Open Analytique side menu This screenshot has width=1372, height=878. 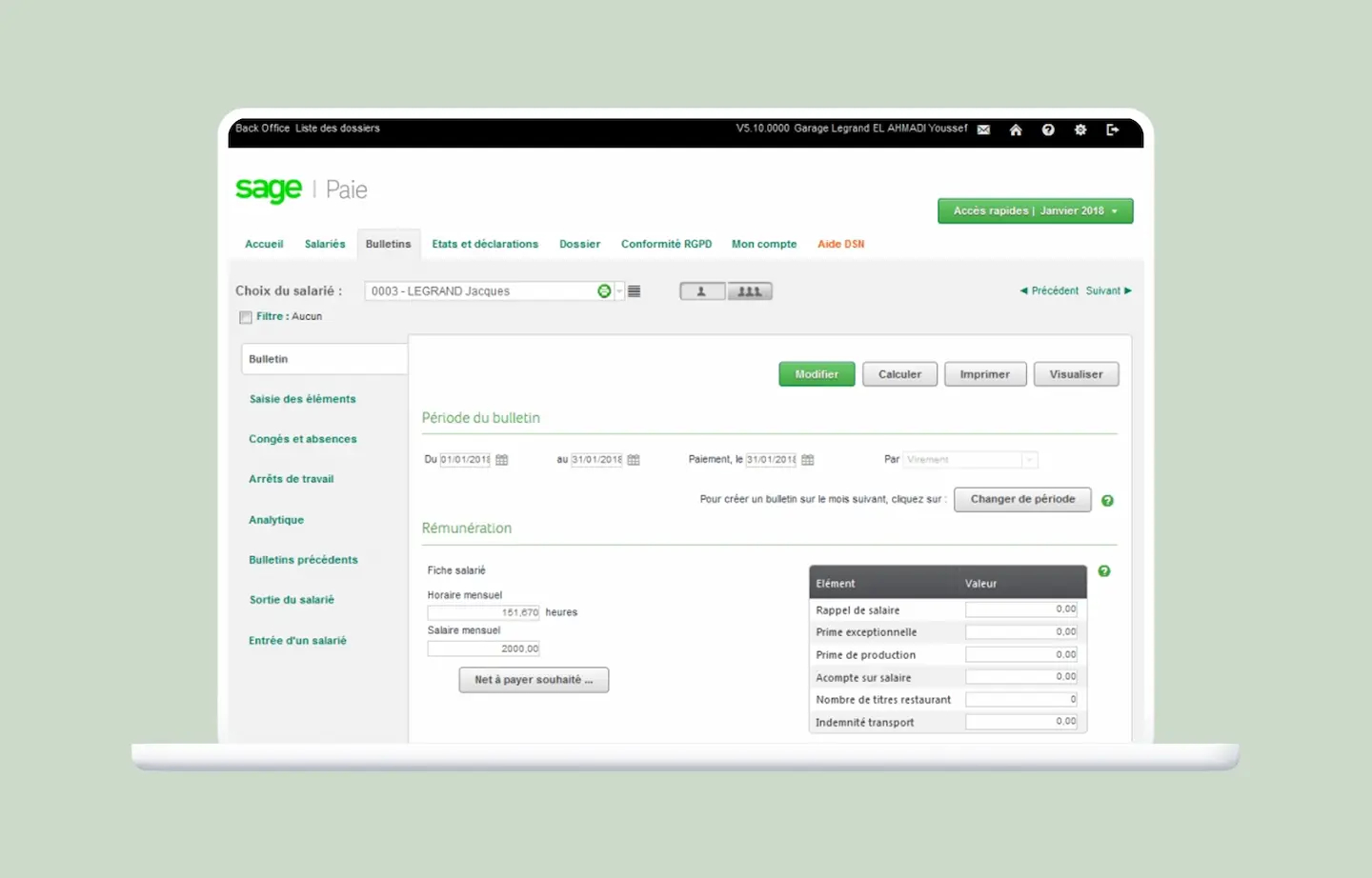point(276,521)
